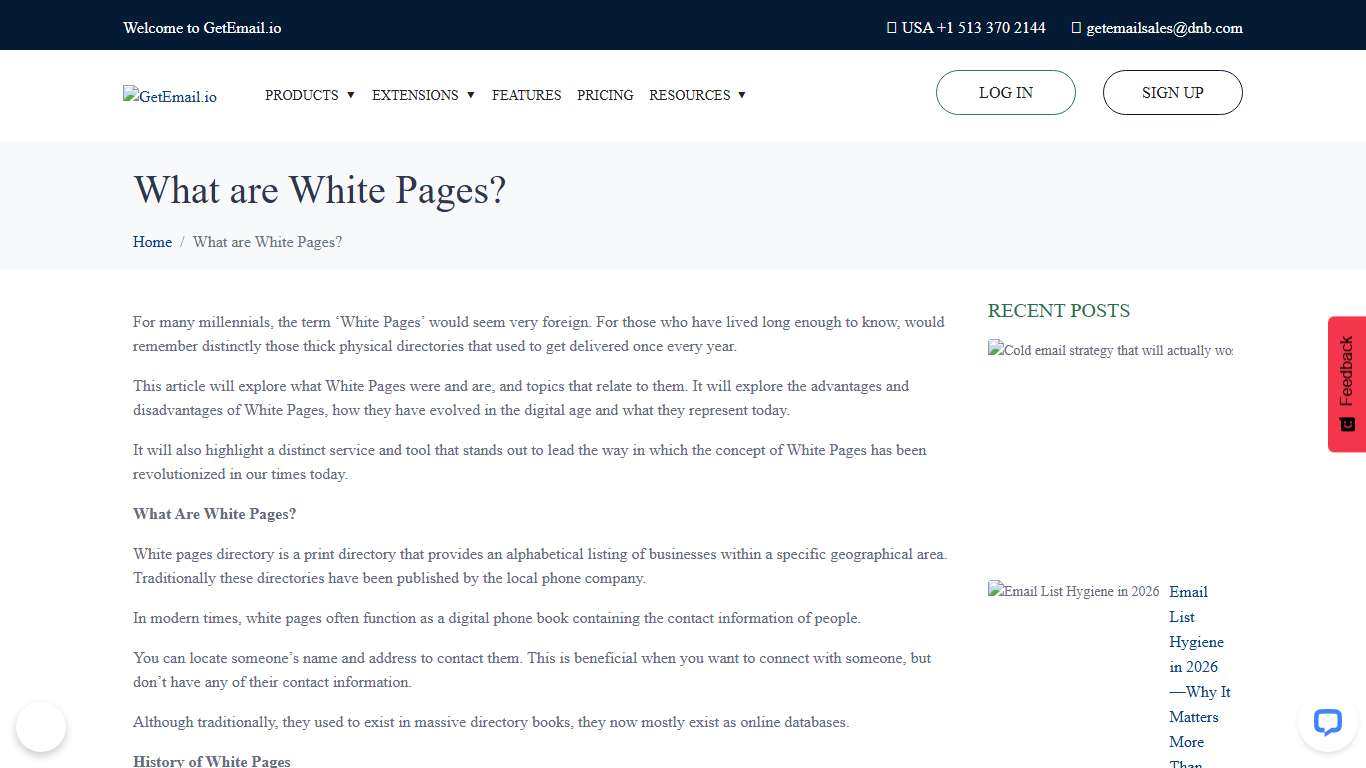This screenshot has width=1366, height=768.
Task: Navigate to Home via breadcrumb link
Action: coord(152,242)
